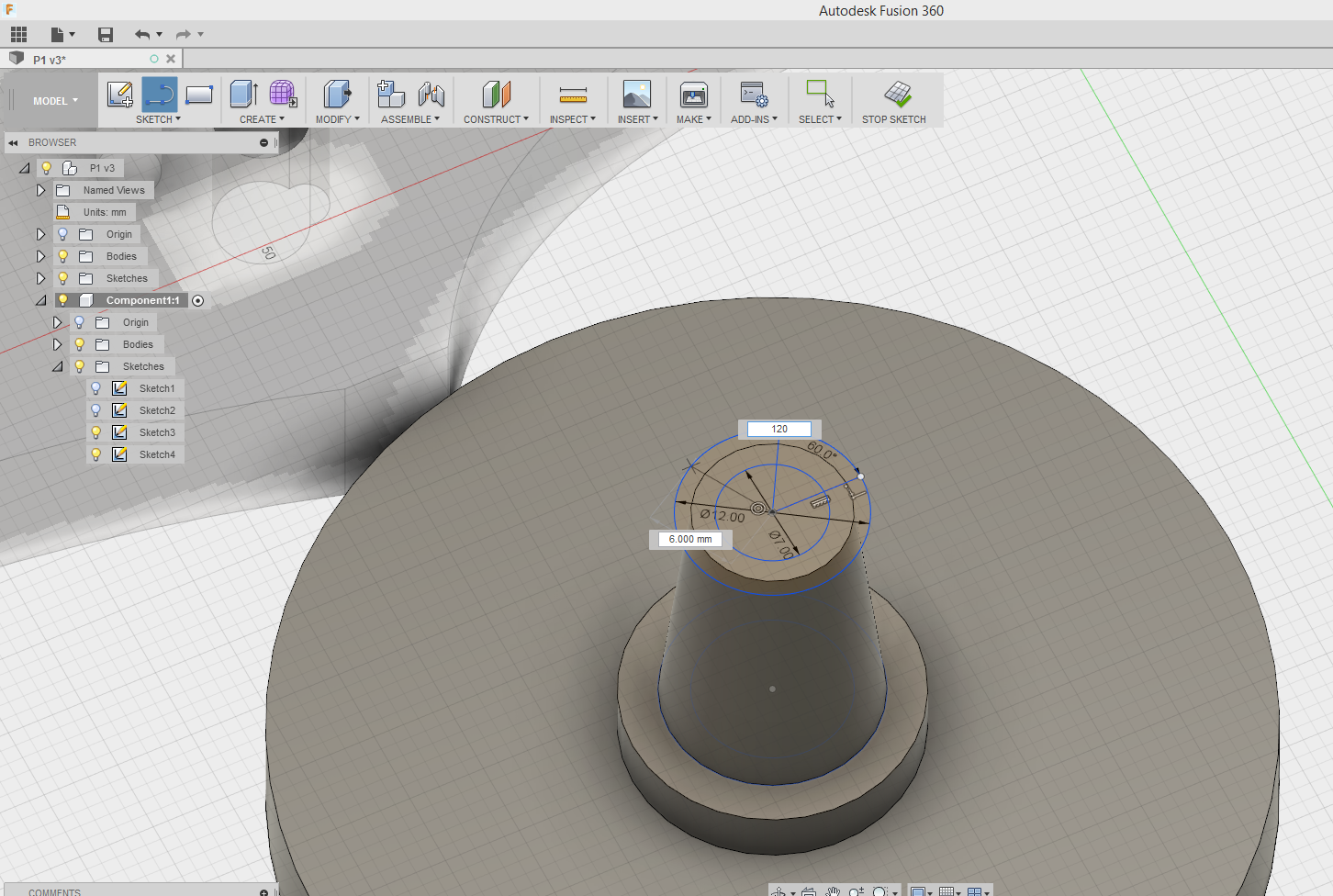The height and width of the screenshot is (896, 1333).
Task: Toggle the Sketch4 visibility lightbulb
Action: [x=95, y=454]
